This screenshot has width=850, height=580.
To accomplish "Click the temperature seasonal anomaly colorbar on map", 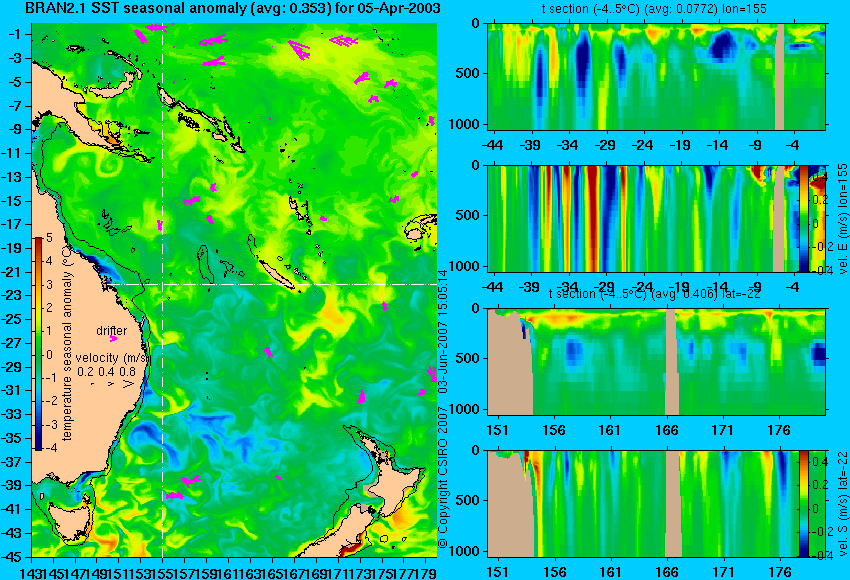I will coord(39,344).
